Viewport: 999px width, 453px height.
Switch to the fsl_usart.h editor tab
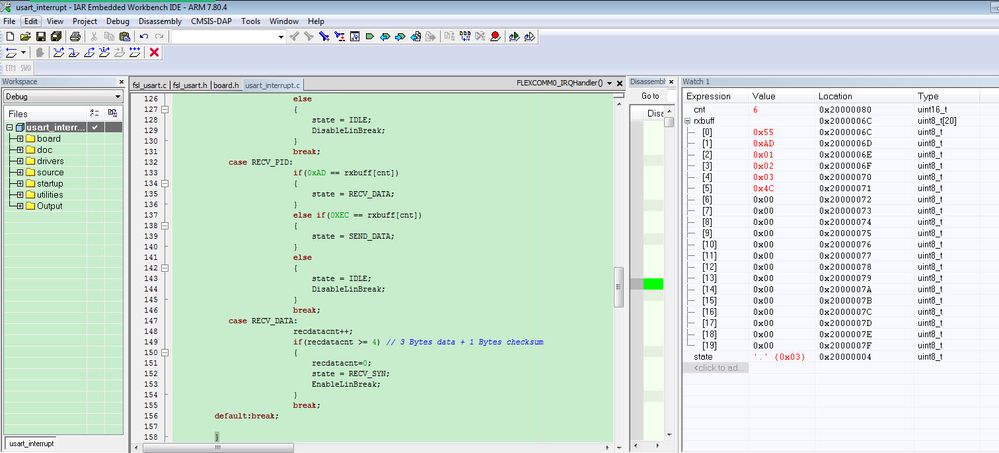190,85
